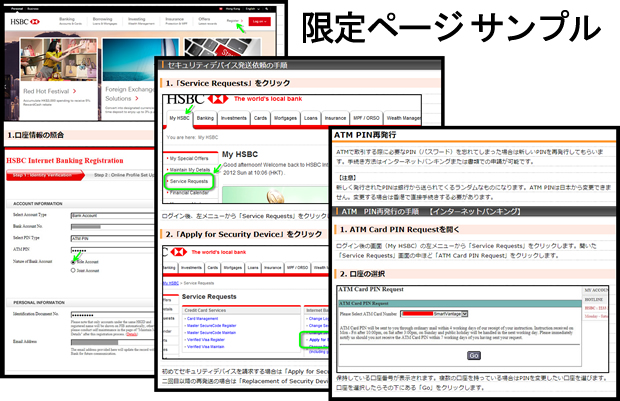Click the Identification Document No. field
Viewport: 620px width, 401px height.
112,315
